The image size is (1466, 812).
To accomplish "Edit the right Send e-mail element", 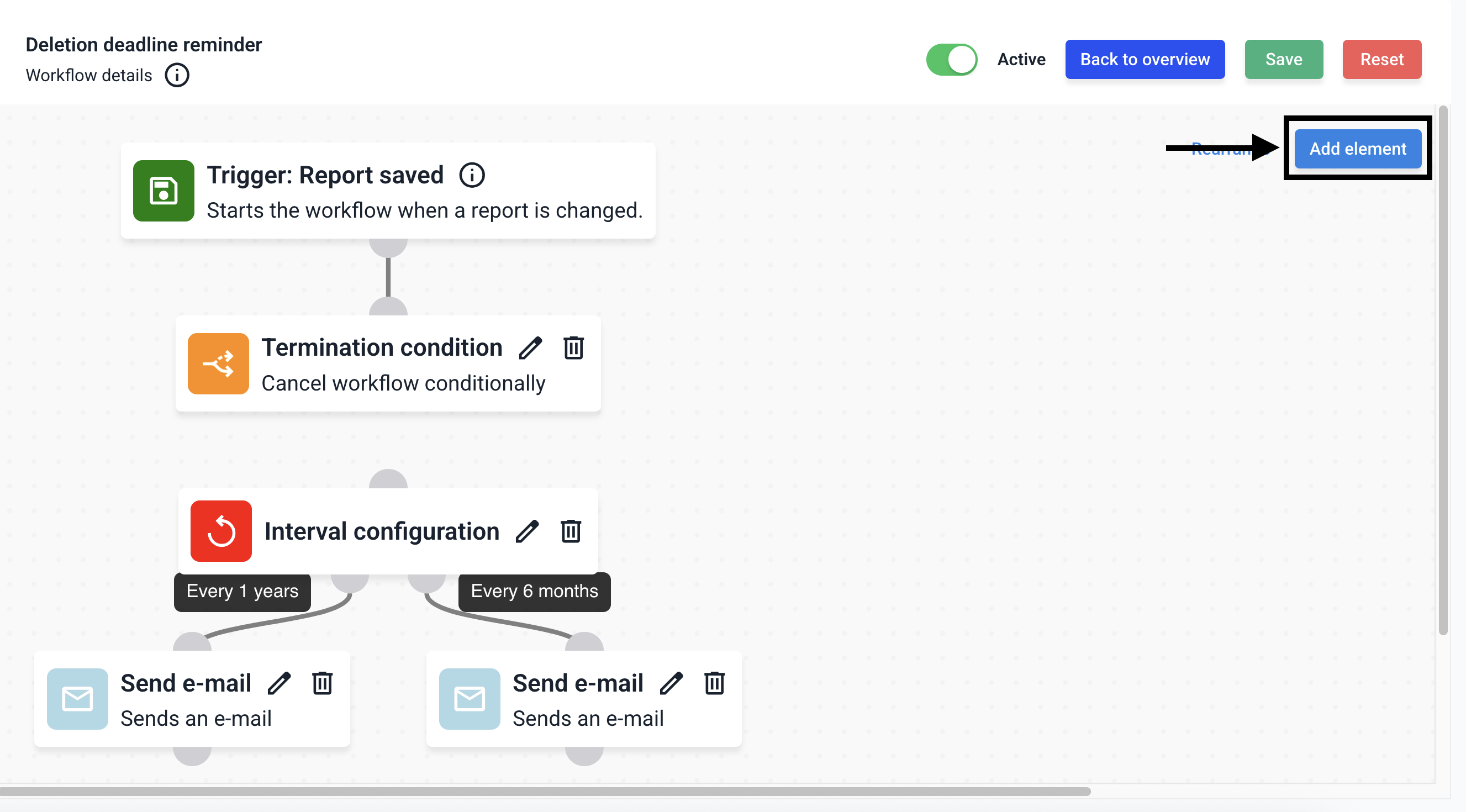I will (671, 683).
